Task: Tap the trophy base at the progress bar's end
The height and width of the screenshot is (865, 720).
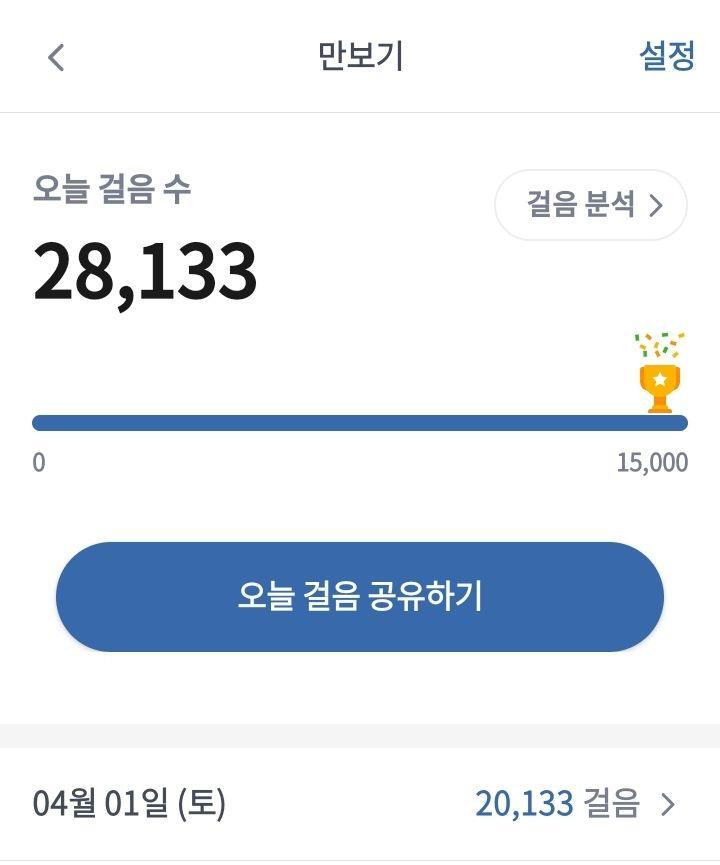Action: pyautogui.click(x=660, y=408)
